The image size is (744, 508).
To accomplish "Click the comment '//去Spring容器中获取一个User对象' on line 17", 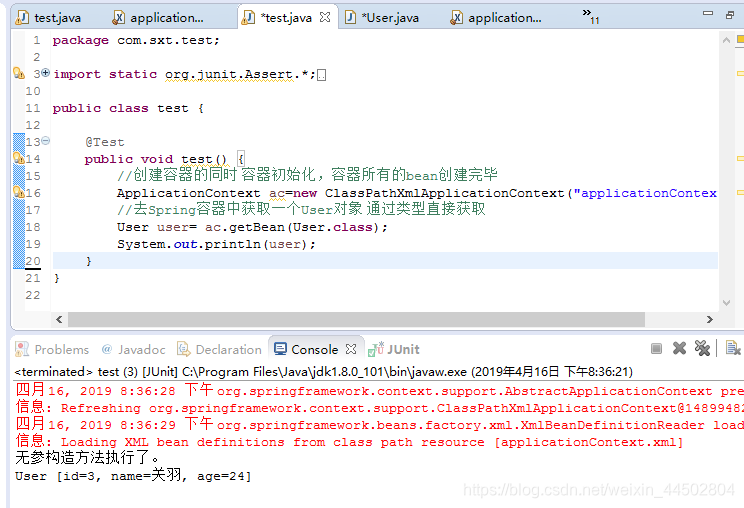I will [x=301, y=209].
